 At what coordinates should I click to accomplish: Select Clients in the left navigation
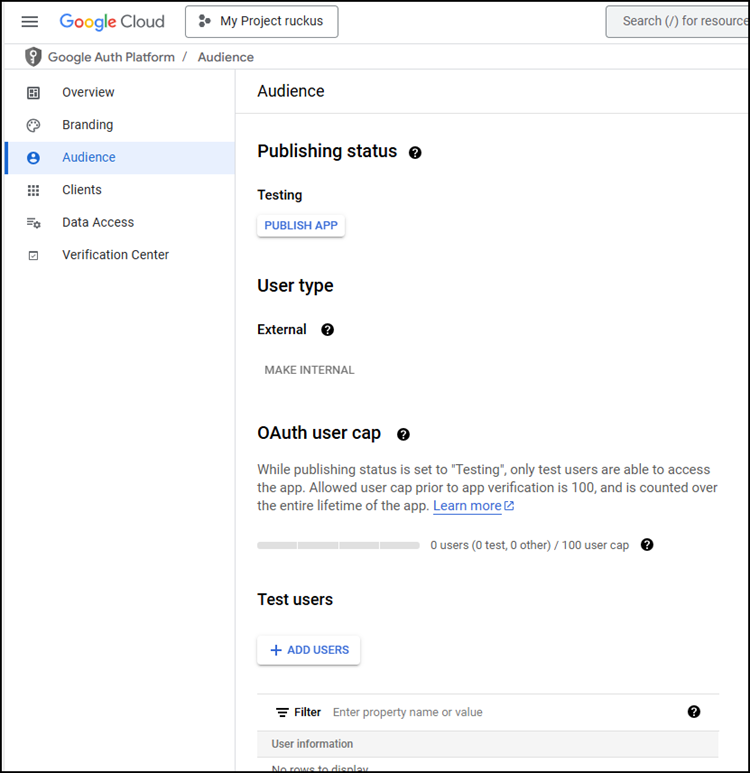[81, 190]
